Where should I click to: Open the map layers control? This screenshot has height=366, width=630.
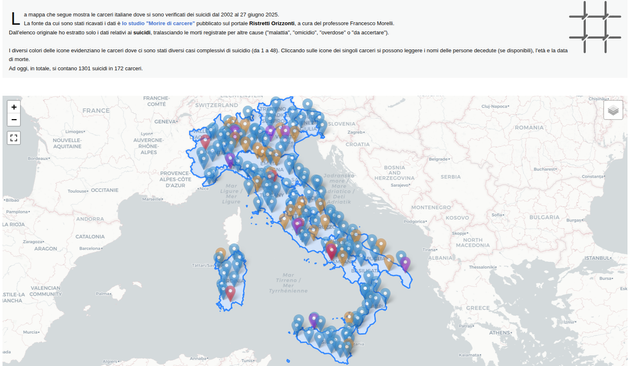tap(613, 110)
